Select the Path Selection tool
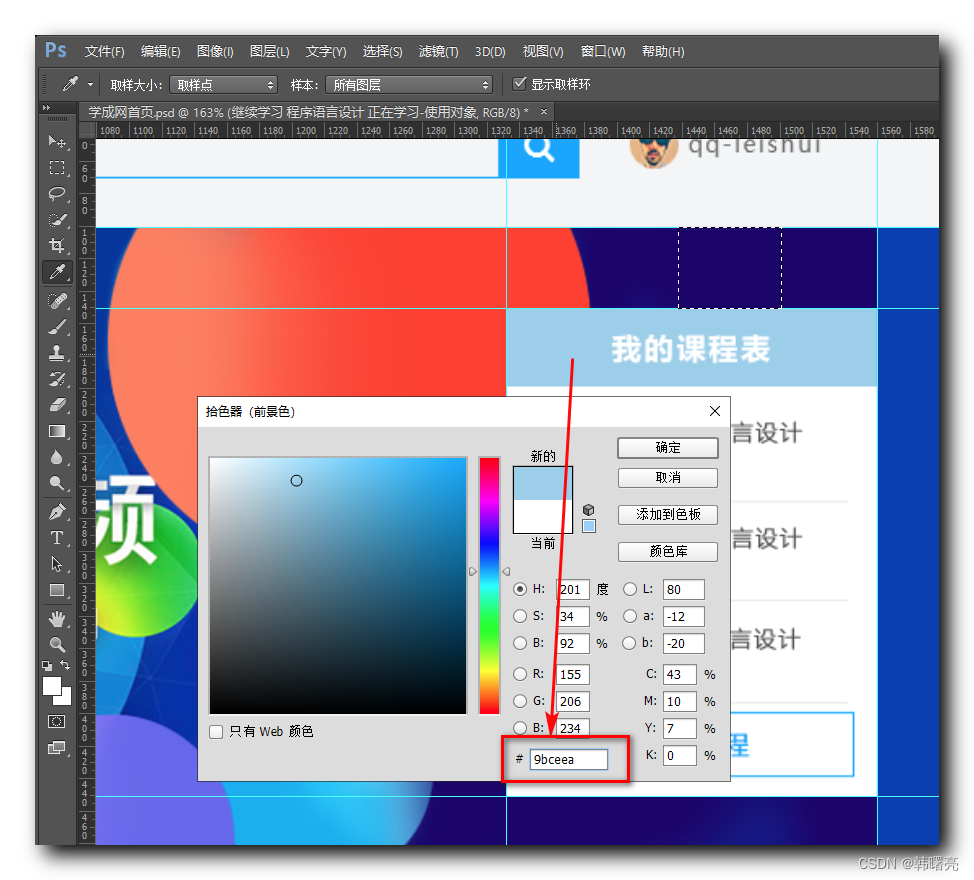Screen dimensions: 974x880 [57, 564]
